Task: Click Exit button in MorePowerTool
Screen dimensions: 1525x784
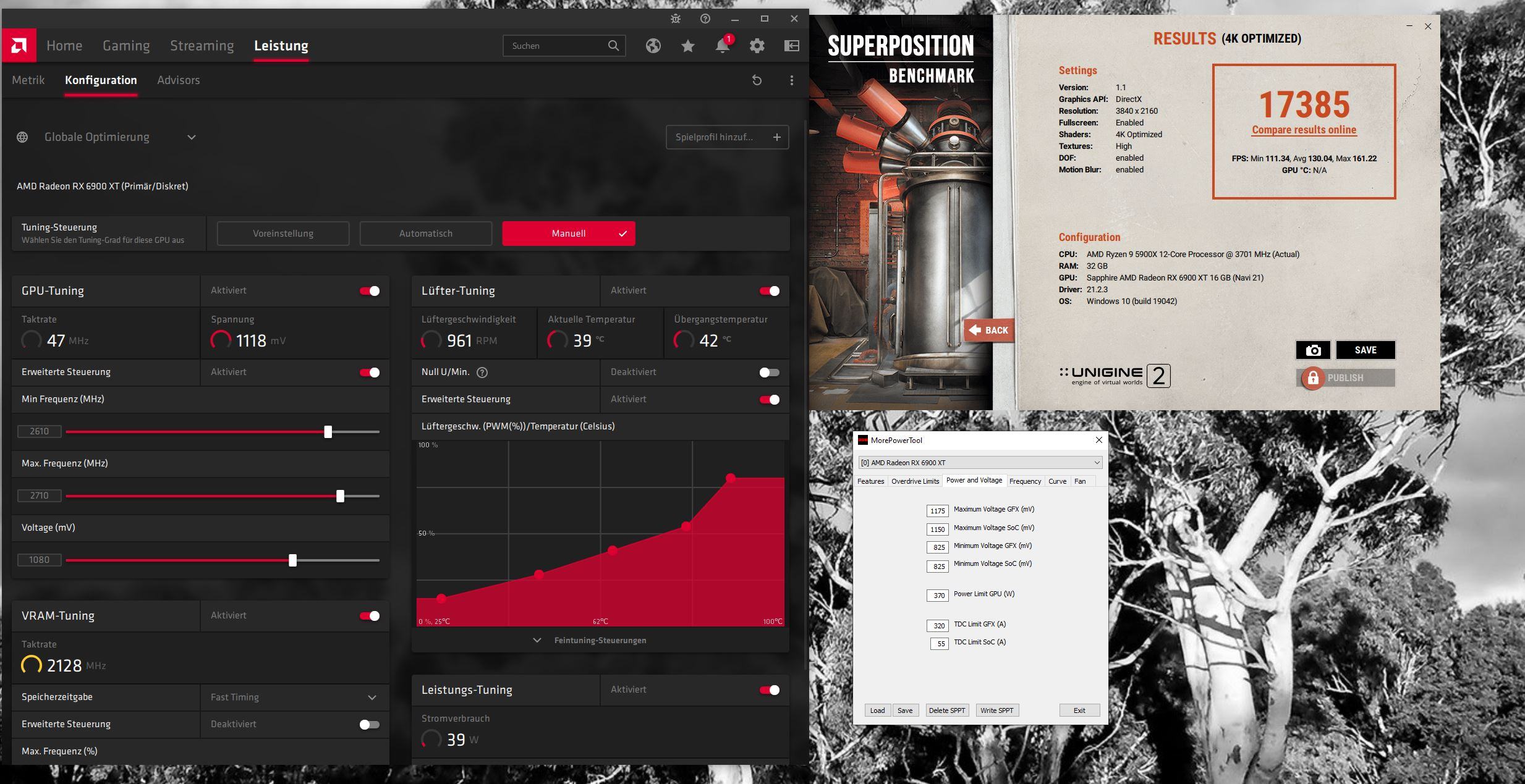Action: pyautogui.click(x=1079, y=710)
